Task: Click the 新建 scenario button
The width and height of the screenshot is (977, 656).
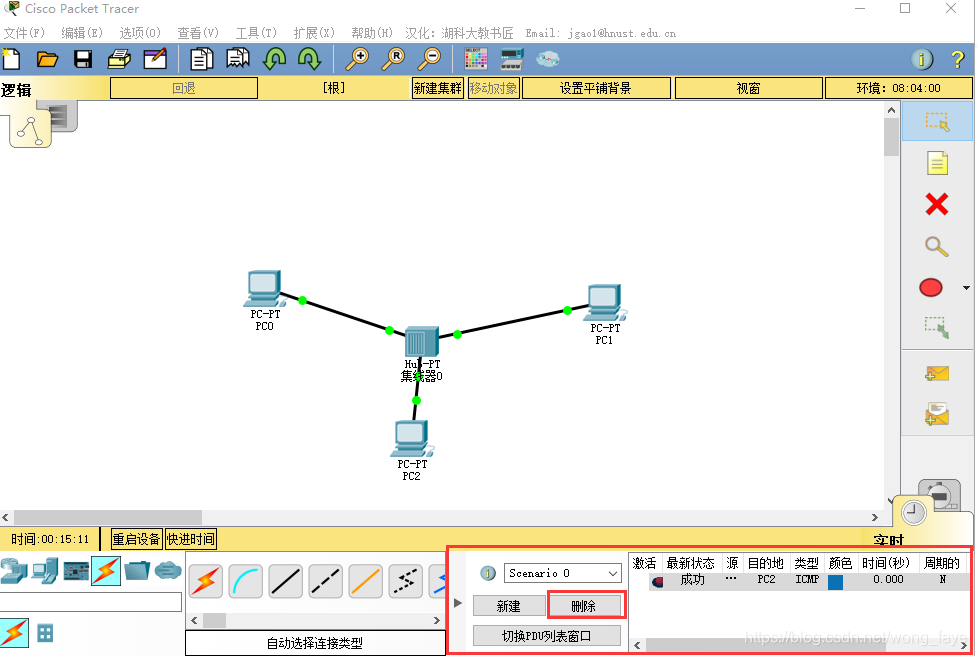Action: click(508, 606)
